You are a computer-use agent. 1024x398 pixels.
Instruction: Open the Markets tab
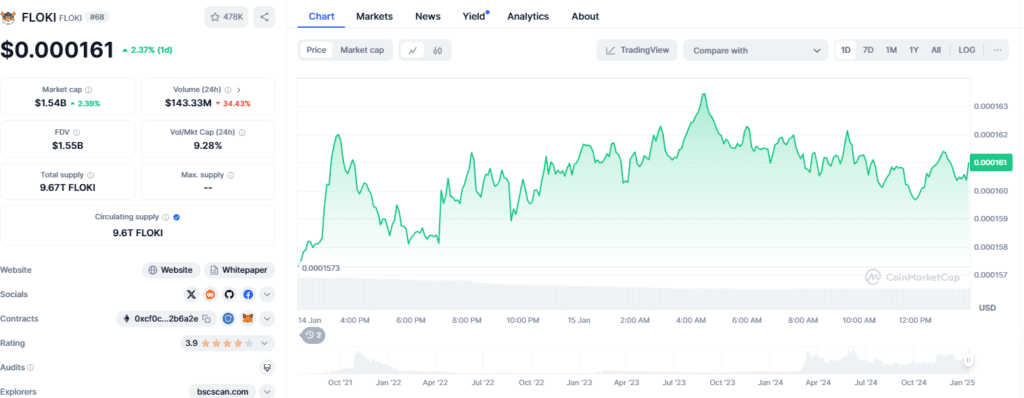pos(374,16)
